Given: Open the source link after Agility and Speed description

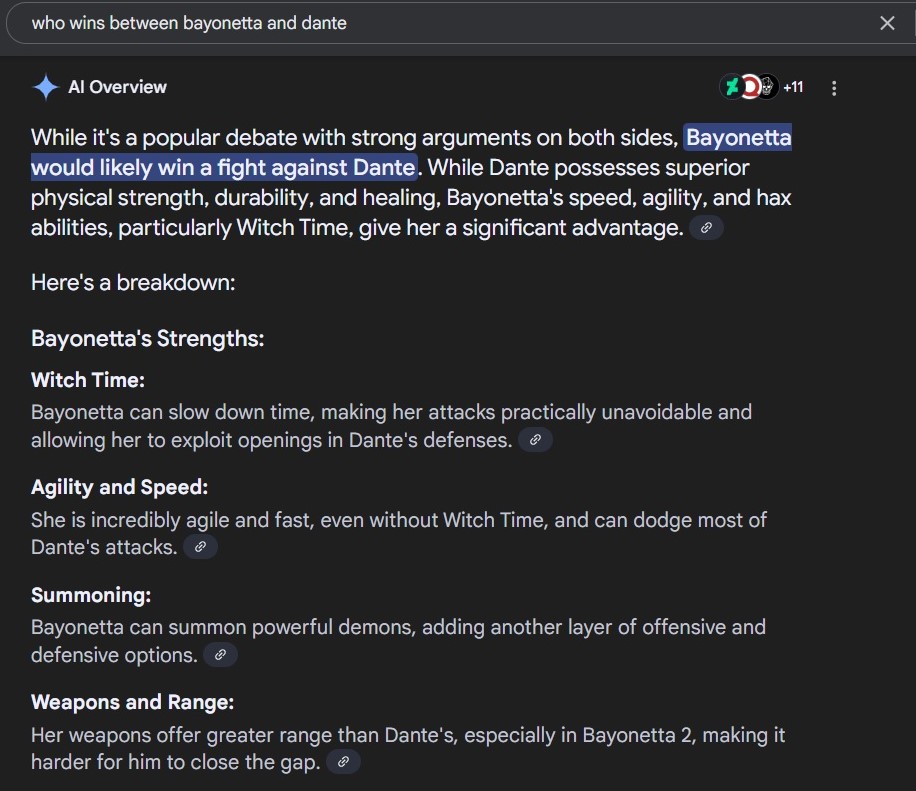Looking at the screenshot, I should coord(200,547).
